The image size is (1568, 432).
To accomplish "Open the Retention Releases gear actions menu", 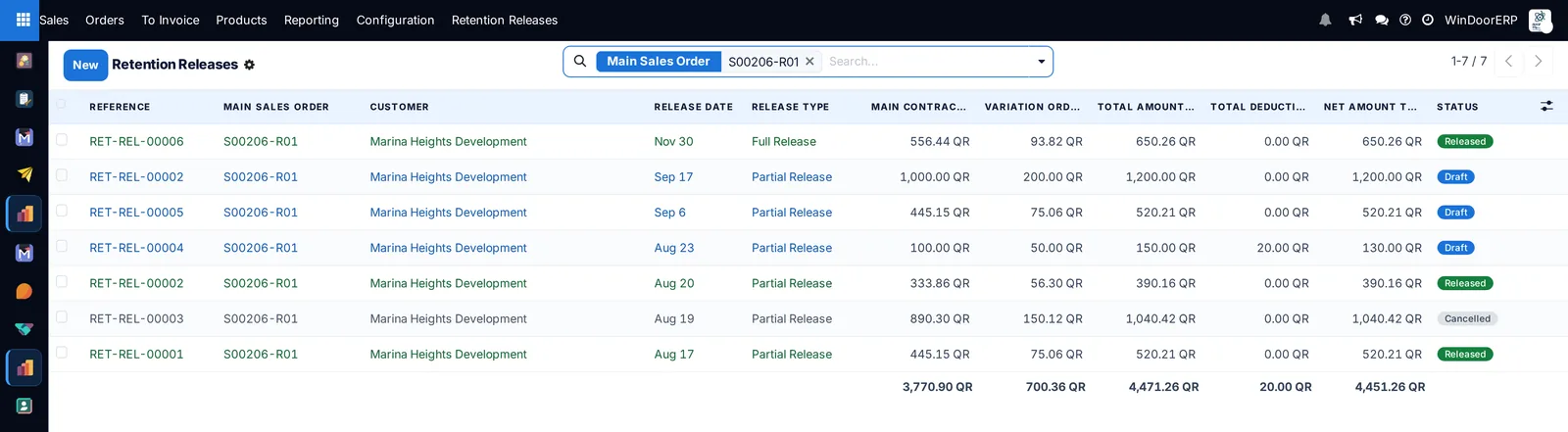I will coord(249,65).
